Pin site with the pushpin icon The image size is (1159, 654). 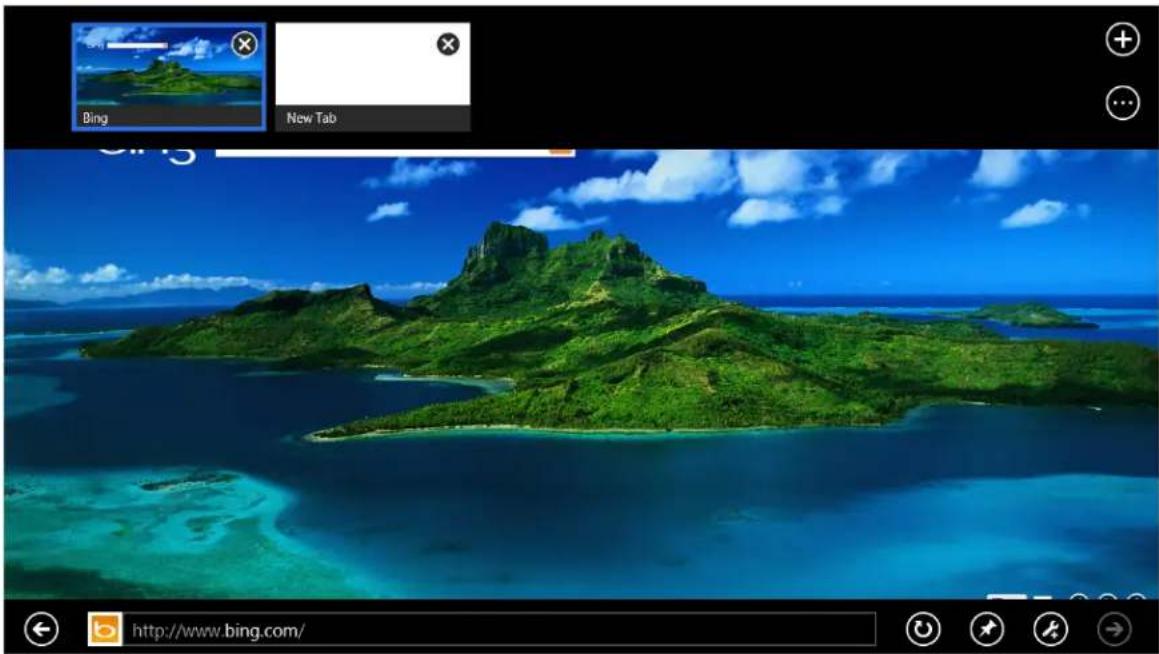click(x=987, y=630)
